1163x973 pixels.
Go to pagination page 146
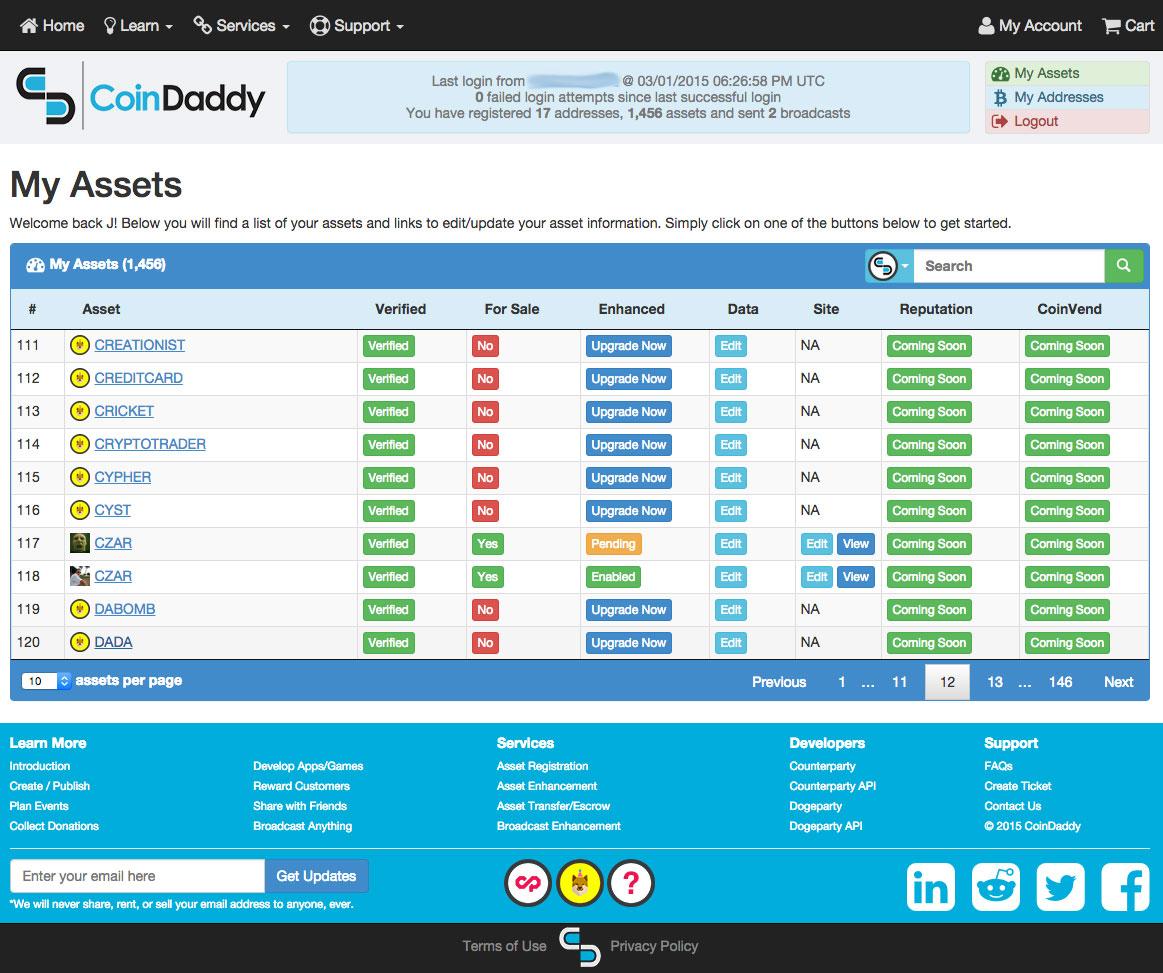click(1060, 682)
